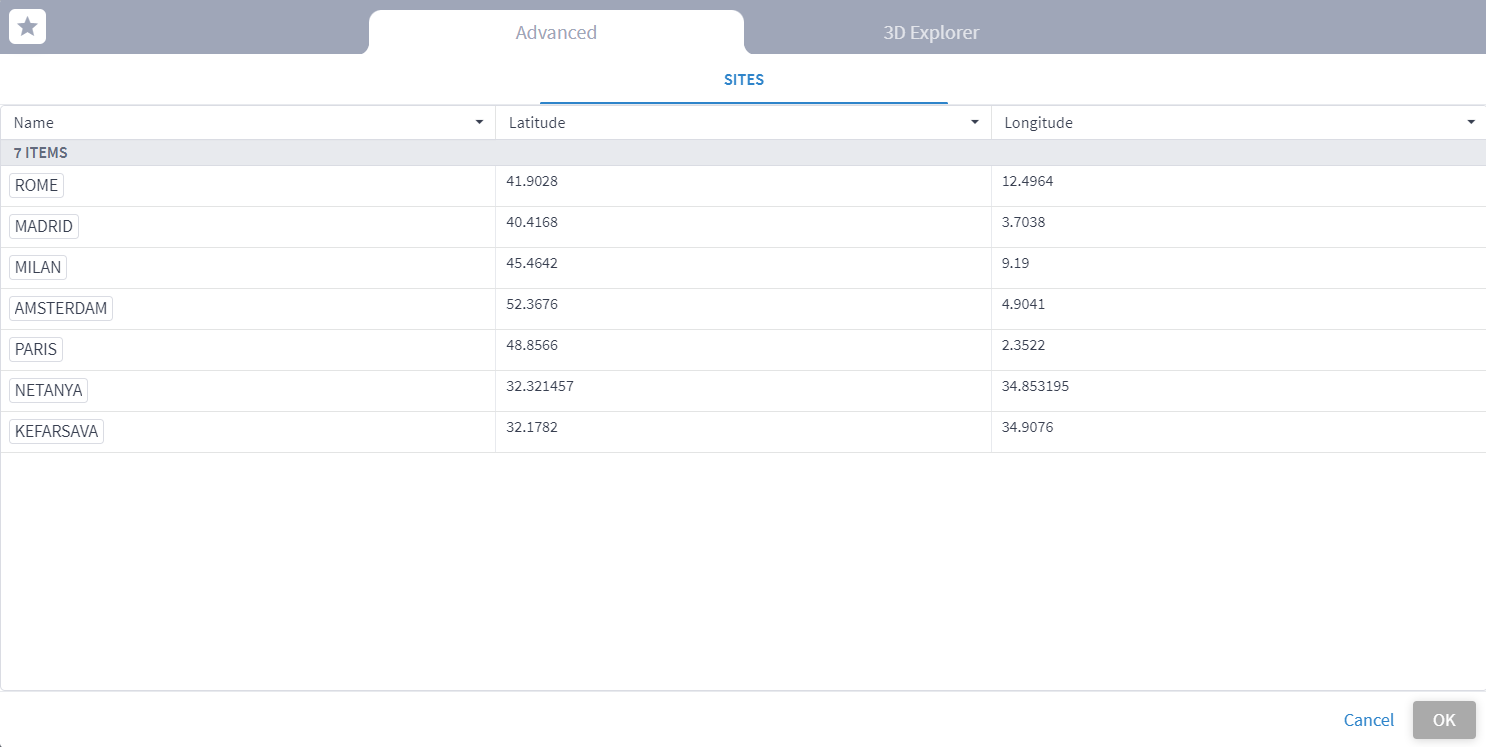Screen dimensions: 1486x747
Task: Open the Longitude column dropdown
Action: click(x=1471, y=122)
